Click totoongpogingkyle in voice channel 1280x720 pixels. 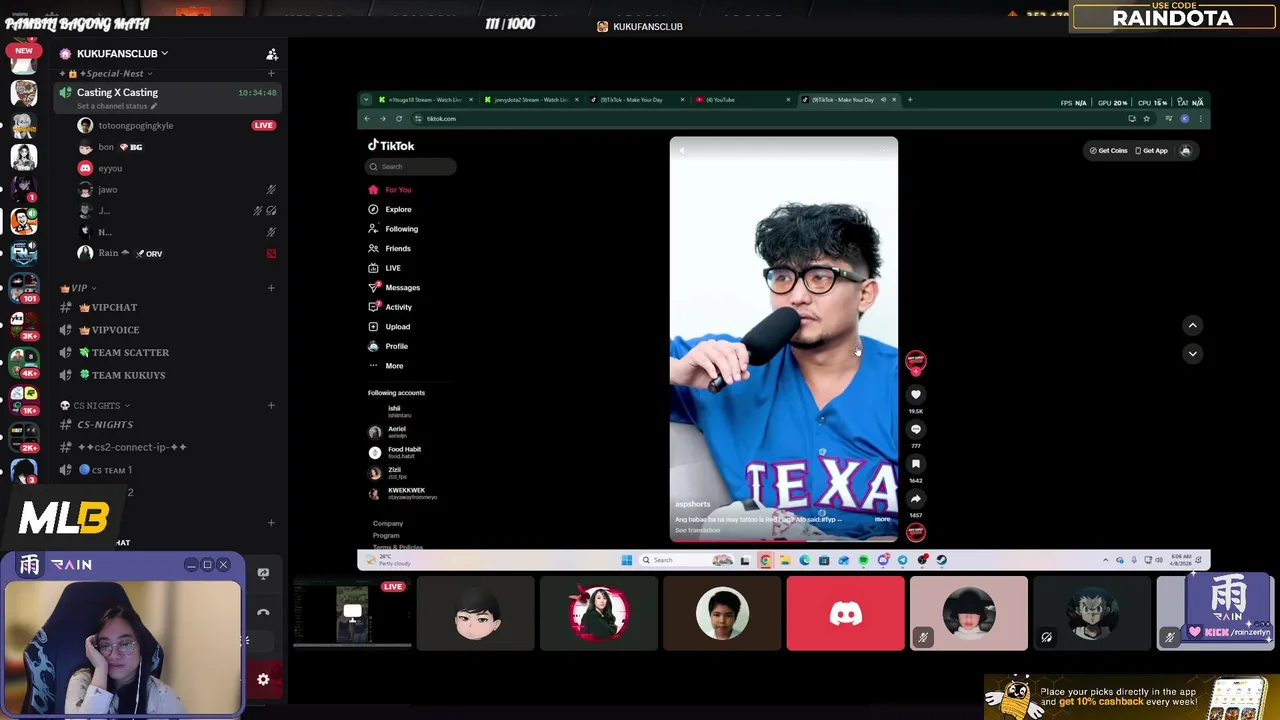(x=136, y=126)
